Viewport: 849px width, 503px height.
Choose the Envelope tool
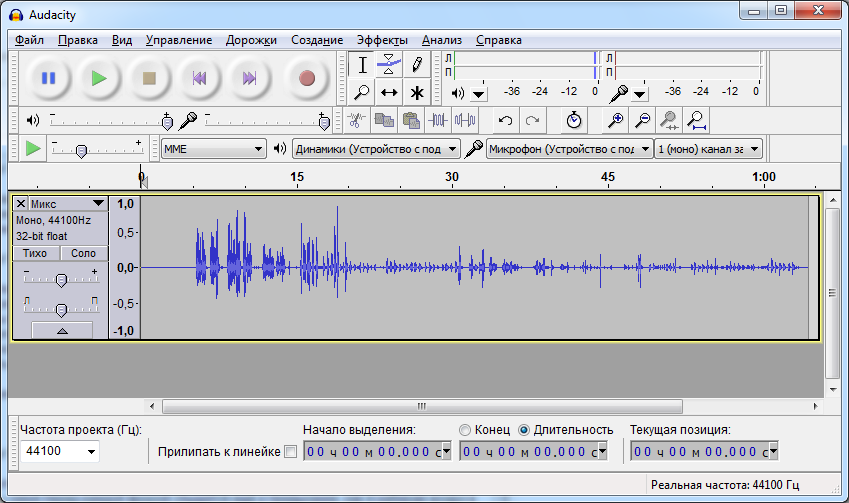[x=389, y=65]
